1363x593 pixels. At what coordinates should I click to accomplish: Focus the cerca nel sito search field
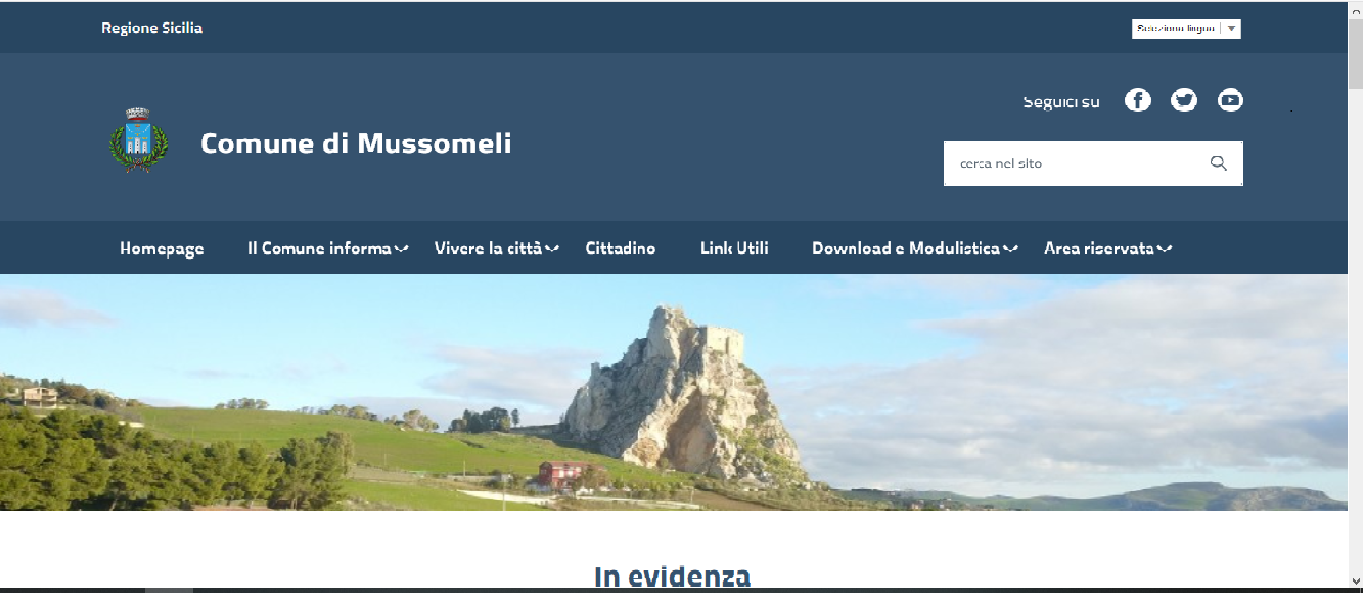coord(1070,163)
